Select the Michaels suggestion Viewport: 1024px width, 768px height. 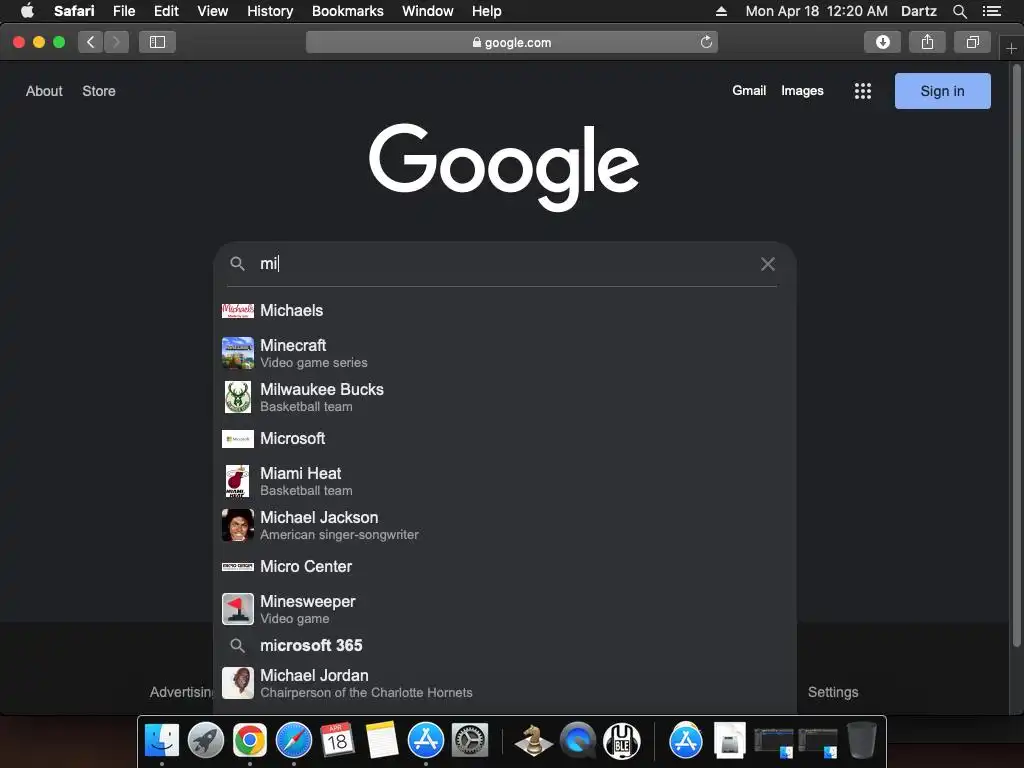(x=505, y=310)
